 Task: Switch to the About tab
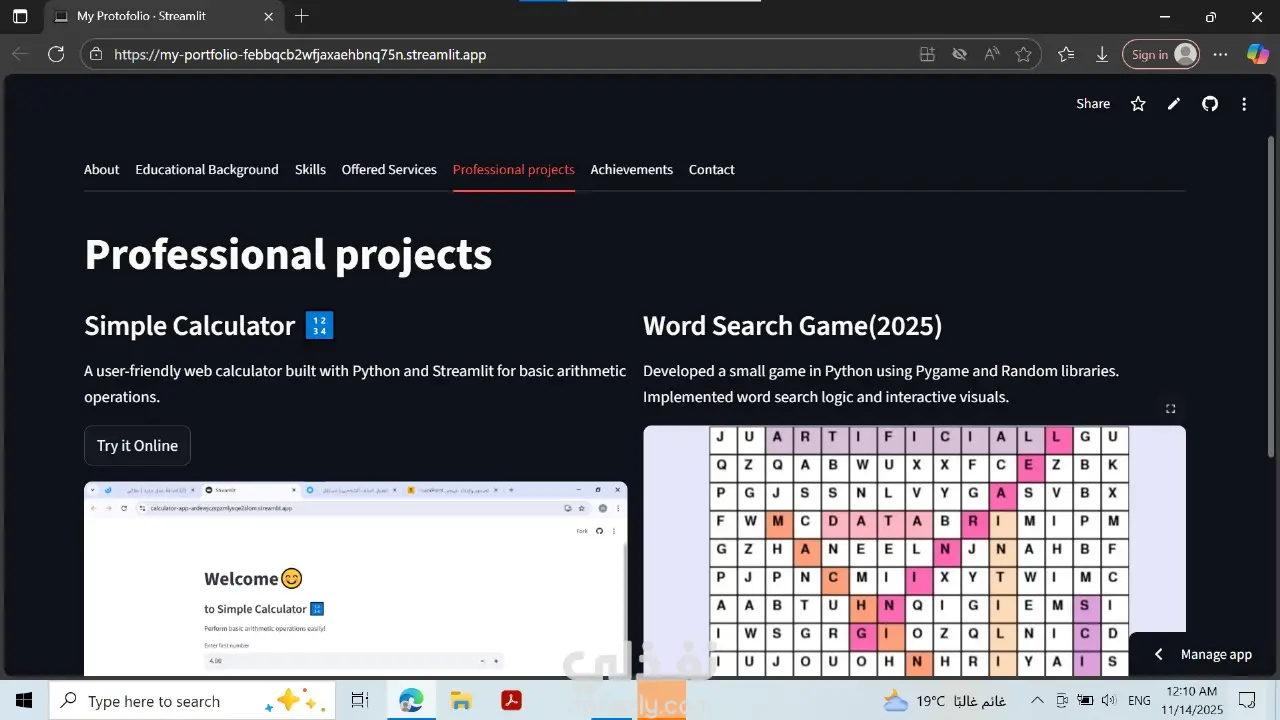(x=101, y=170)
